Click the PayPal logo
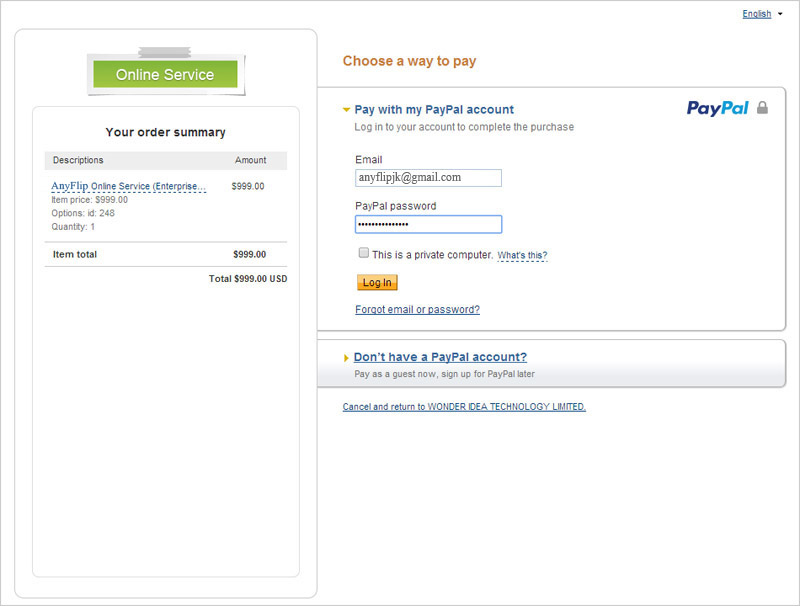 [717, 108]
